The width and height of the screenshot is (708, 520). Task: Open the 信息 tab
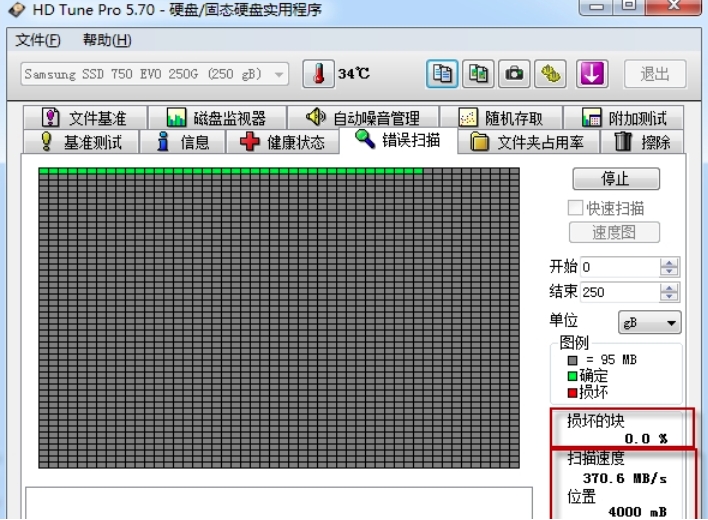pos(182,142)
